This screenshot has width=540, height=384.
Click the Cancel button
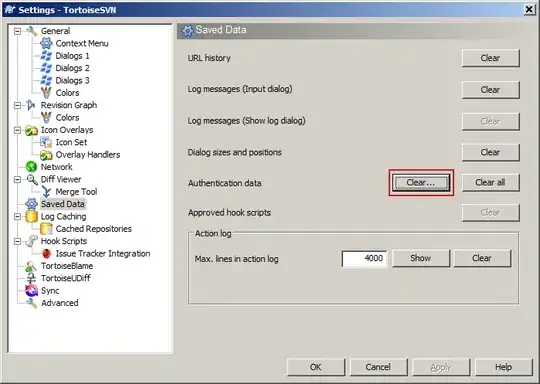378,367
